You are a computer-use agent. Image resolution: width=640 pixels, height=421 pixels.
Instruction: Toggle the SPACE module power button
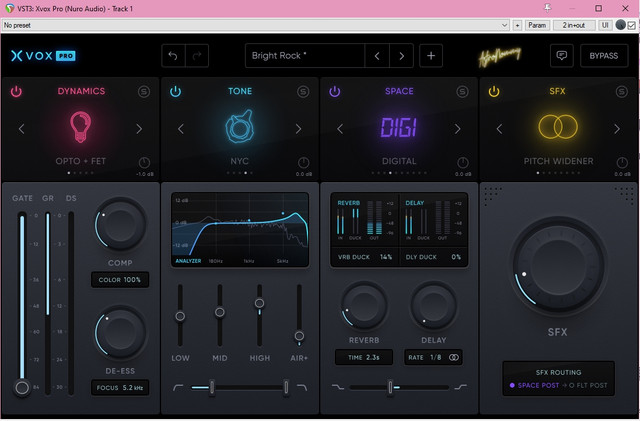tap(335, 91)
